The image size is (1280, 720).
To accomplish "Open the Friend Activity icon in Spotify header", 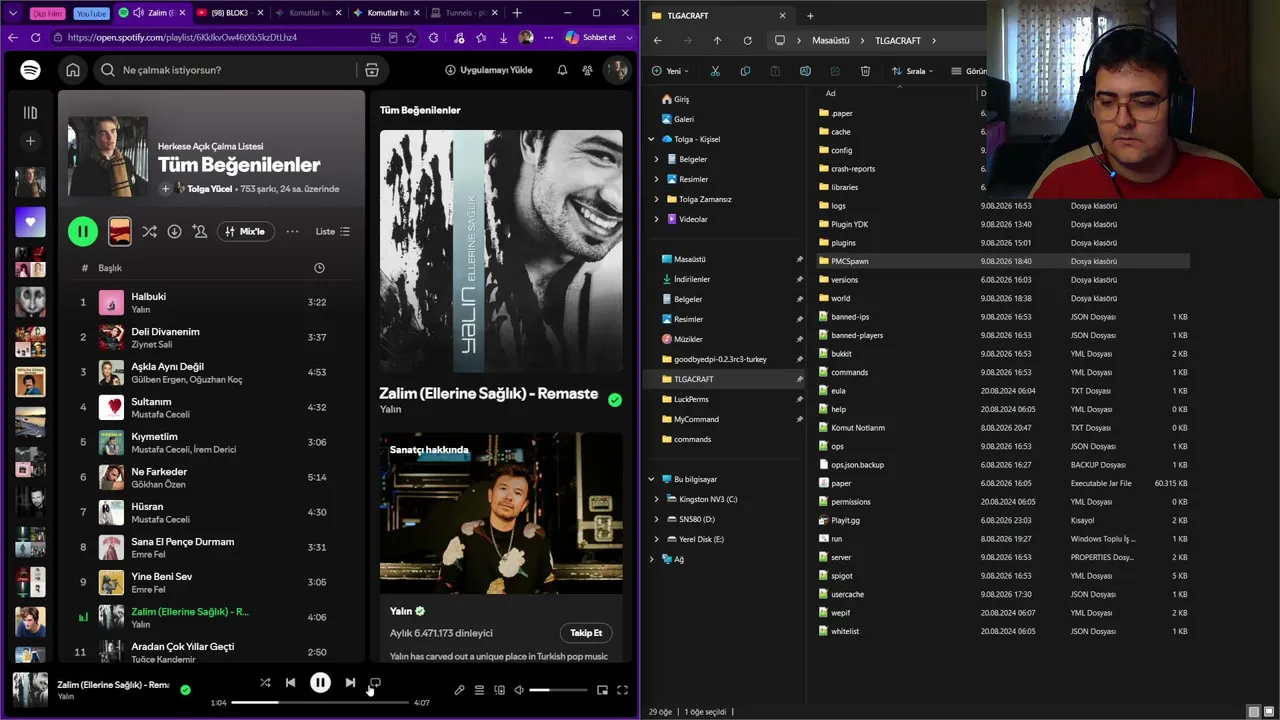I will click(587, 70).
